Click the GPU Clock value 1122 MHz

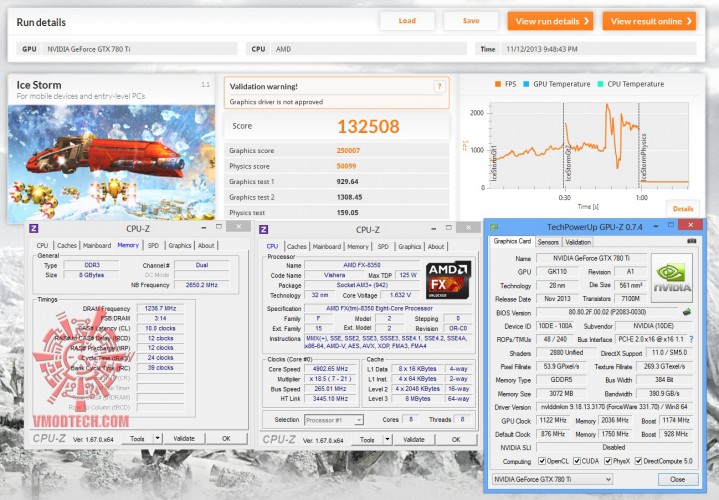pos(553,420)
